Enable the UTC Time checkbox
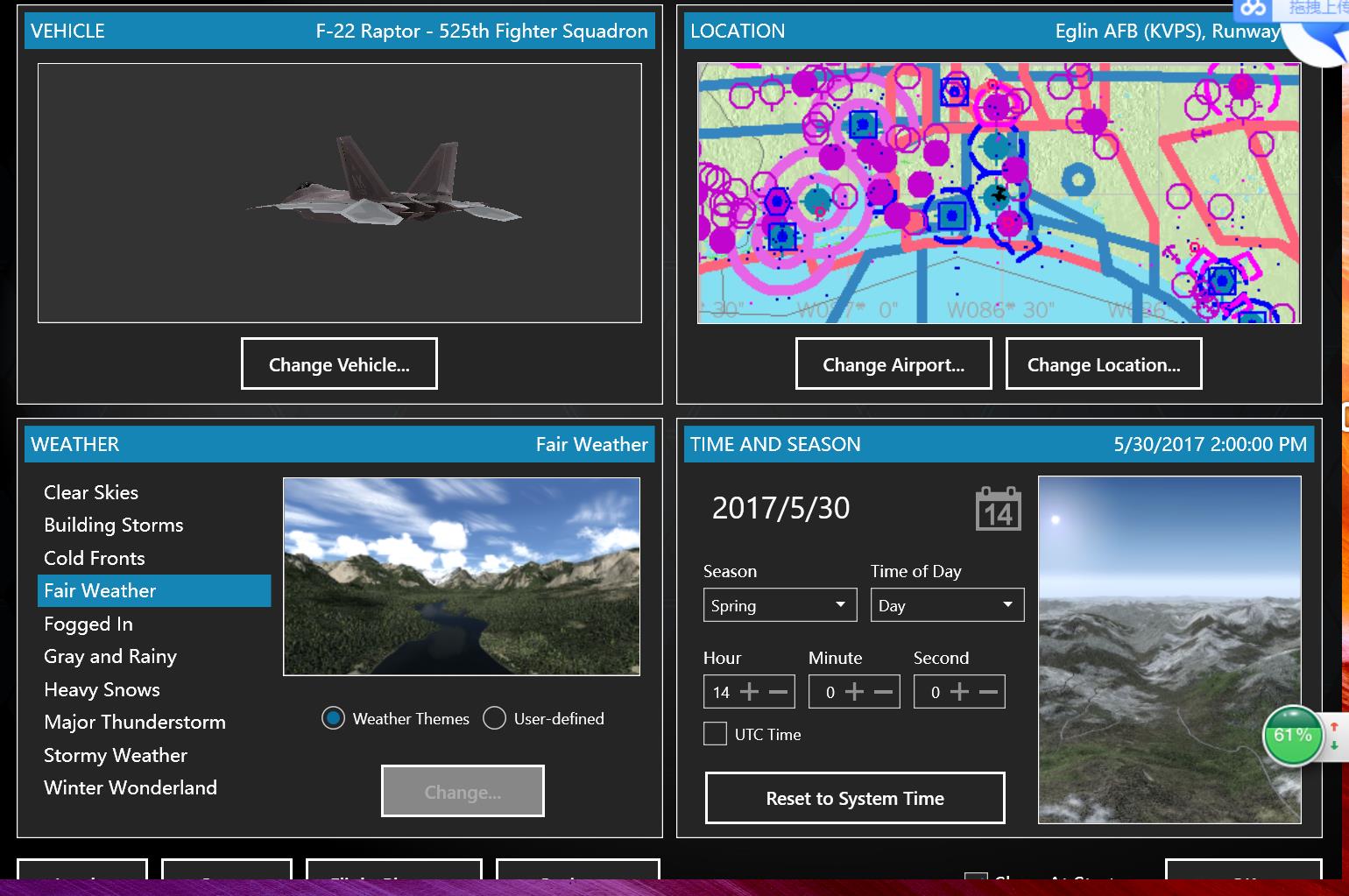 [715, 734]
